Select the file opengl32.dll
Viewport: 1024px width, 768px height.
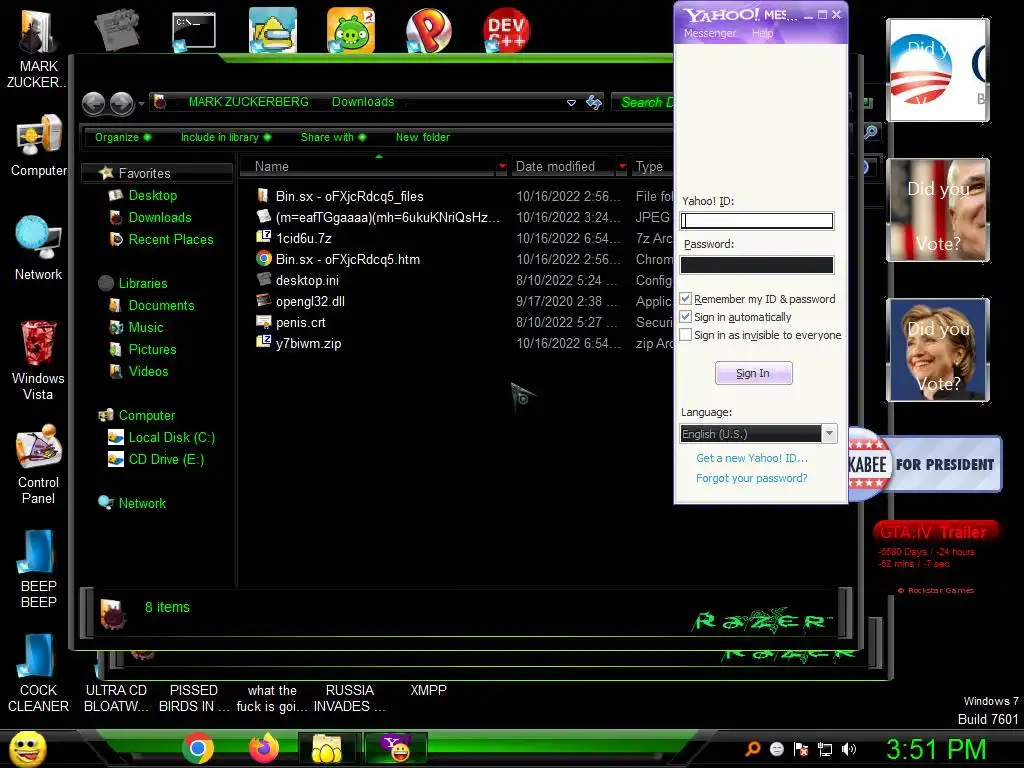tap(310, 301)
